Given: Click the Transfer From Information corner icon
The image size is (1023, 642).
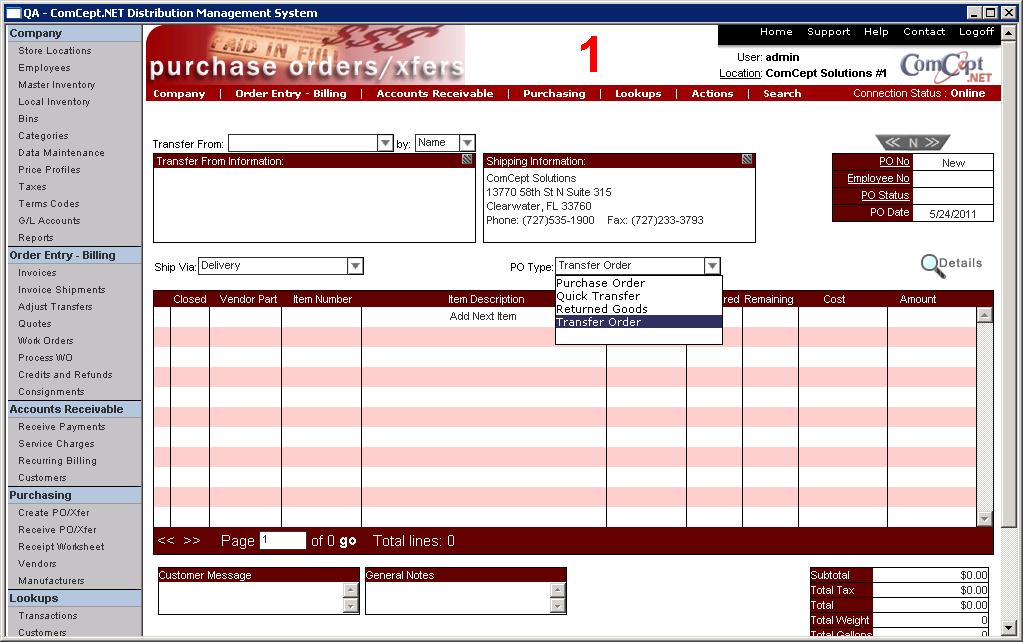Looking at the screenshot, I should [x=467, y=160].
